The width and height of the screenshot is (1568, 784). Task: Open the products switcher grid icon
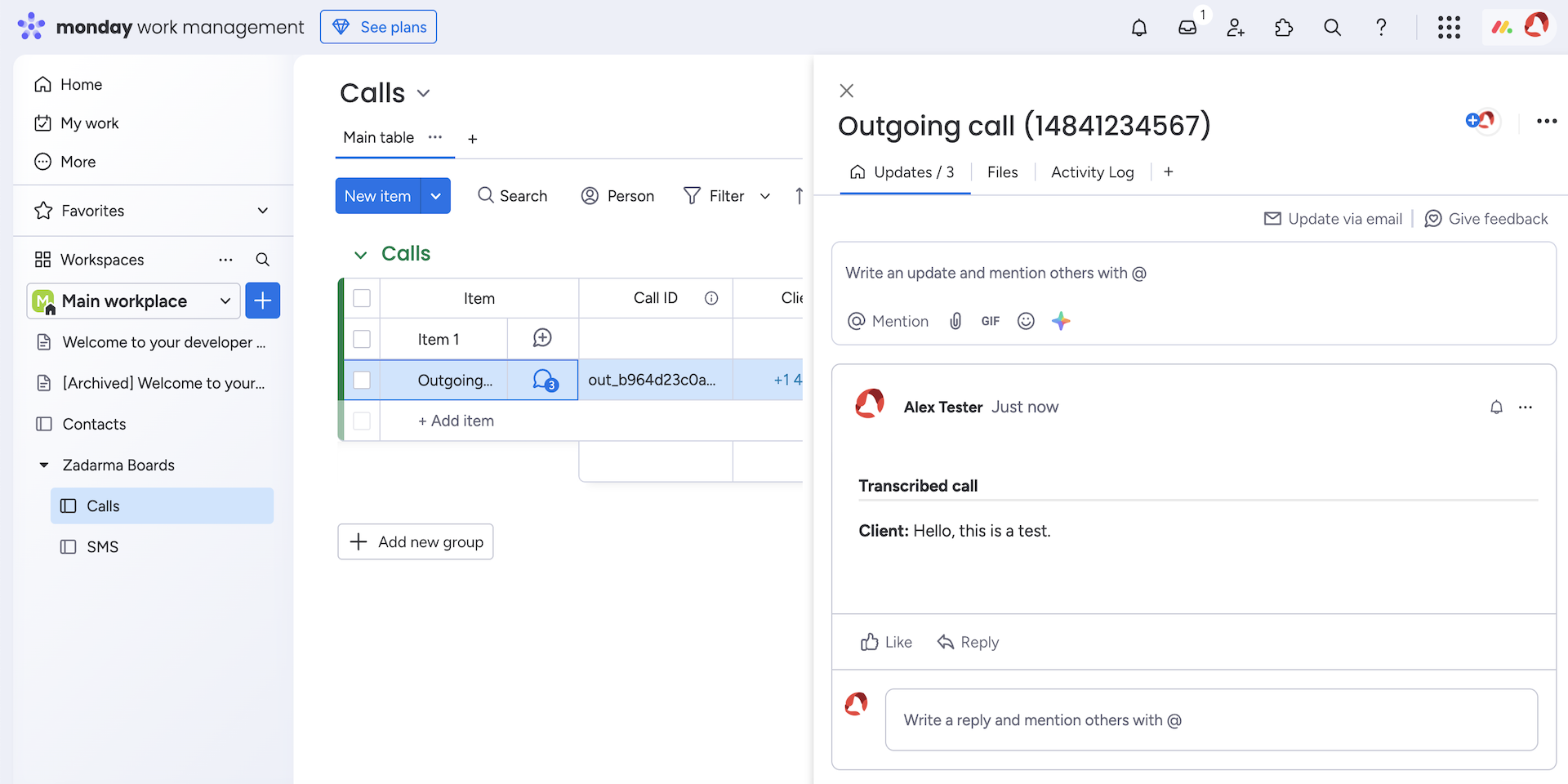click(x=1449, y=28)
